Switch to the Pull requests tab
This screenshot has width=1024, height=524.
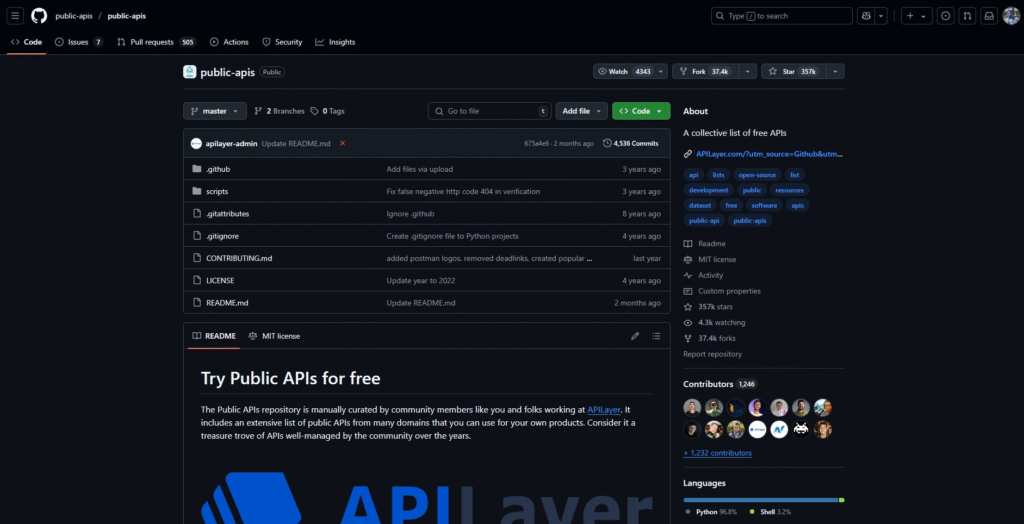point(156,42)
